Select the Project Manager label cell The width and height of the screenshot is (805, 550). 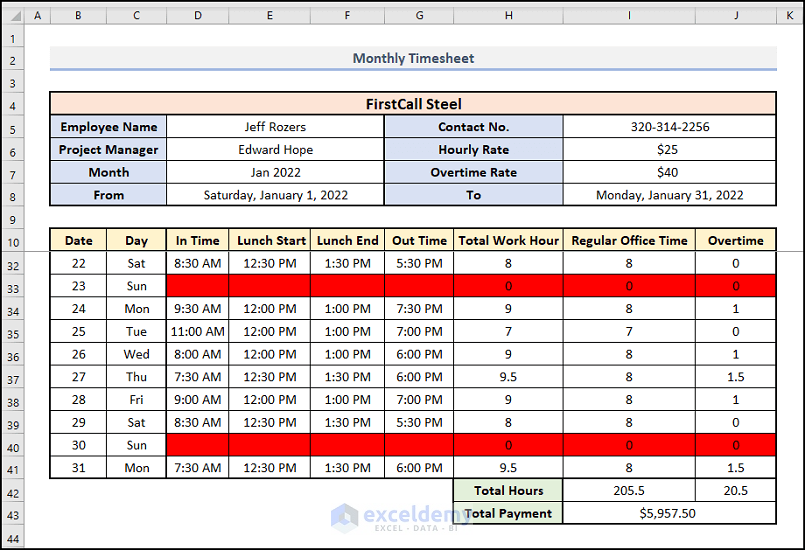108,149
